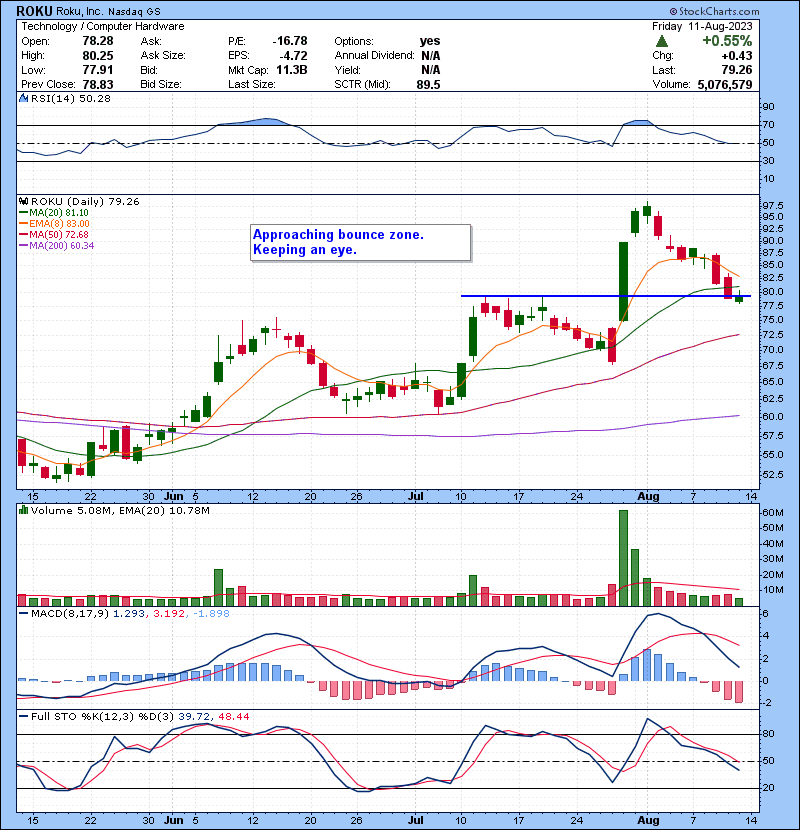
Task: Click the RSI panel icon beside RSI(14)
Action: tap(23, 98)
